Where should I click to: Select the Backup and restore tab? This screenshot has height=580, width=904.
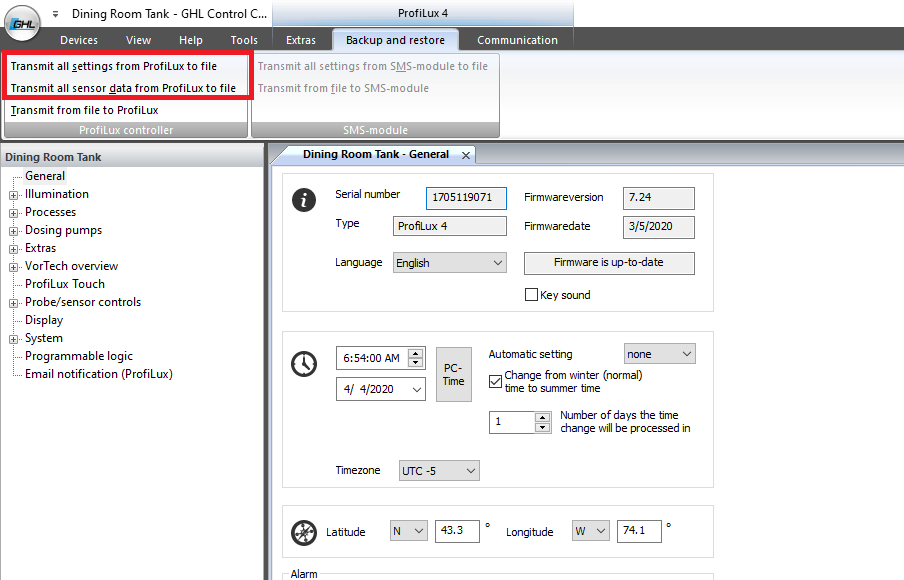click(396, 40)
